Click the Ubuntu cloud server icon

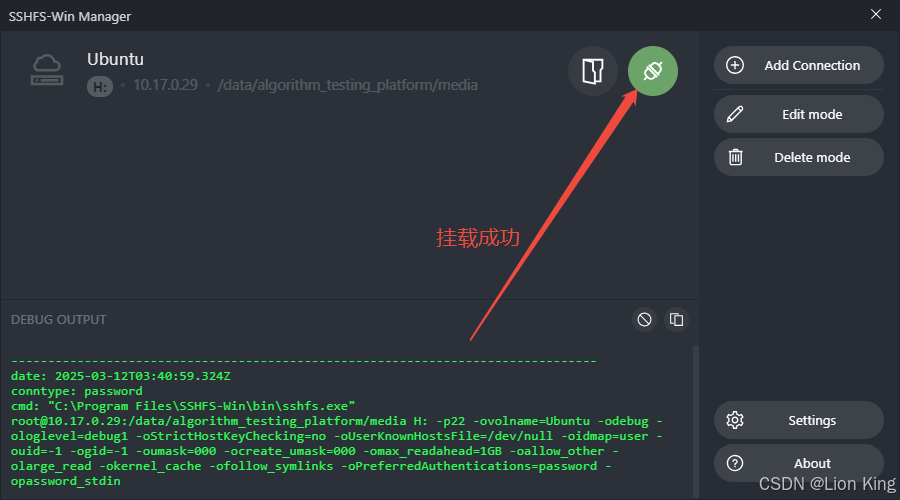[46, 70]
